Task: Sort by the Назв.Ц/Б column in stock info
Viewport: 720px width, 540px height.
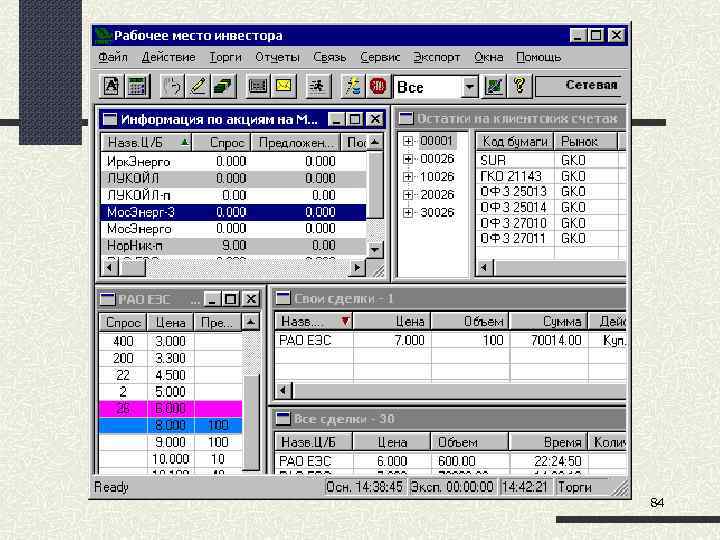Action: coord(146,142)
